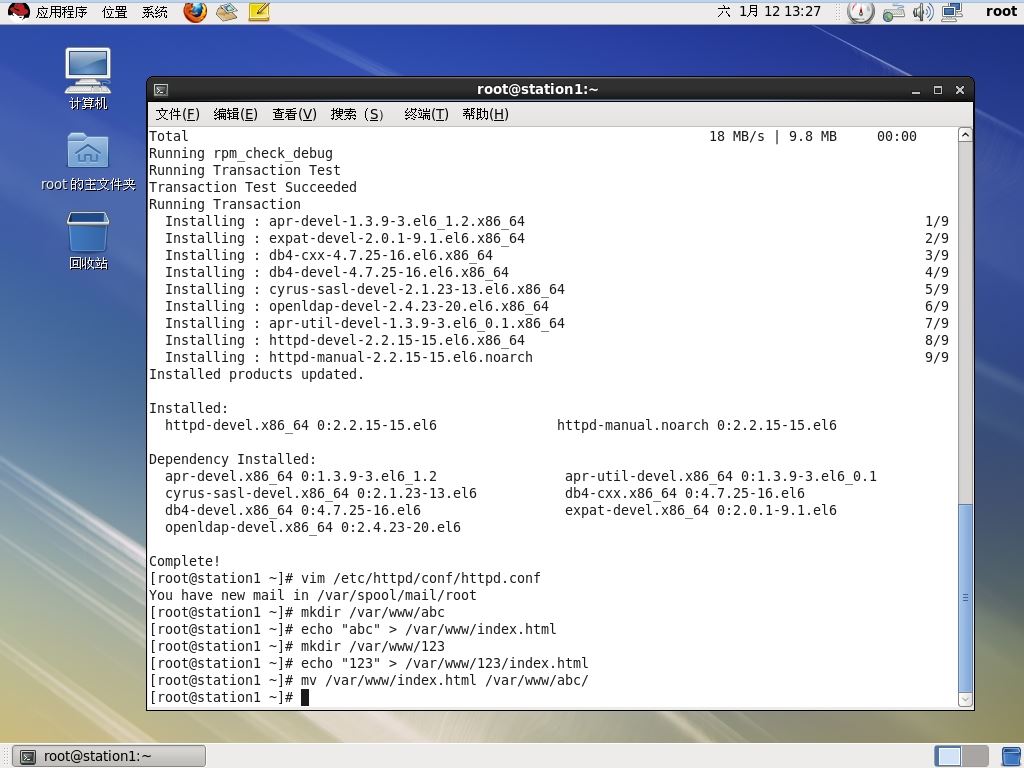Click the '9/9' install progress counter
Screen dimensions: 1024x768
pyautogui.click(x=937, y=358)
